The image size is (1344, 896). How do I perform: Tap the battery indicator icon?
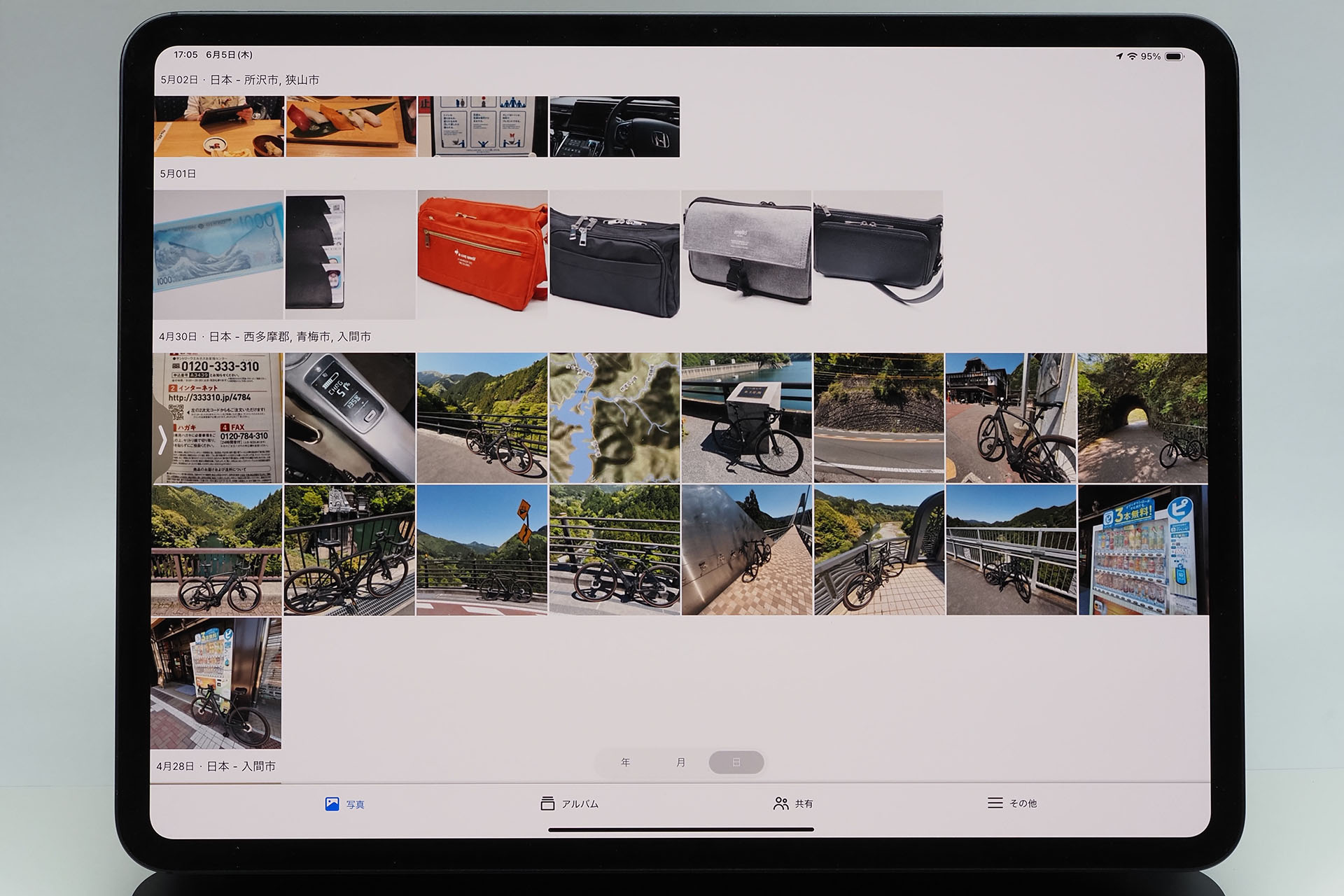pyautogui.click(x=1175, y=56)
